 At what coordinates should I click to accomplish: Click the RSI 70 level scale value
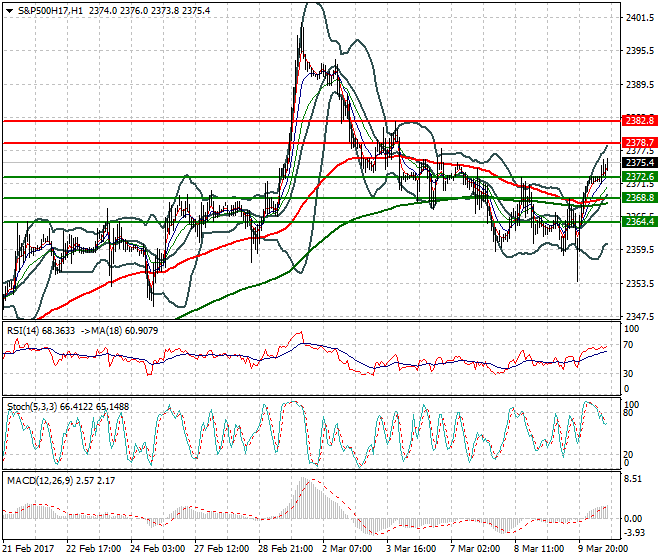(628, 345)
